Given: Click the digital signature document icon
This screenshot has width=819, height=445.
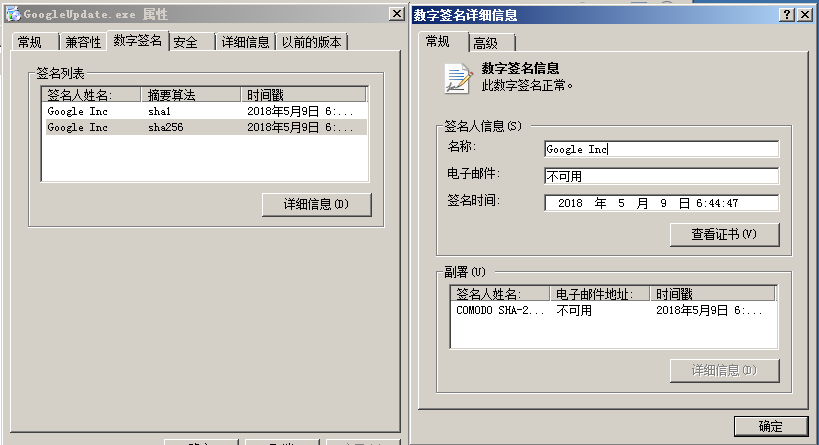Looking at the screenshot, I should point(458,78).
